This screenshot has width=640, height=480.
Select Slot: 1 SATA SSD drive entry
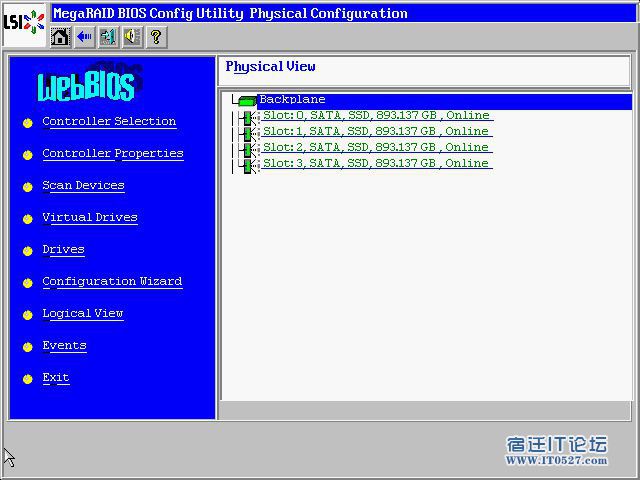(377, 131)
